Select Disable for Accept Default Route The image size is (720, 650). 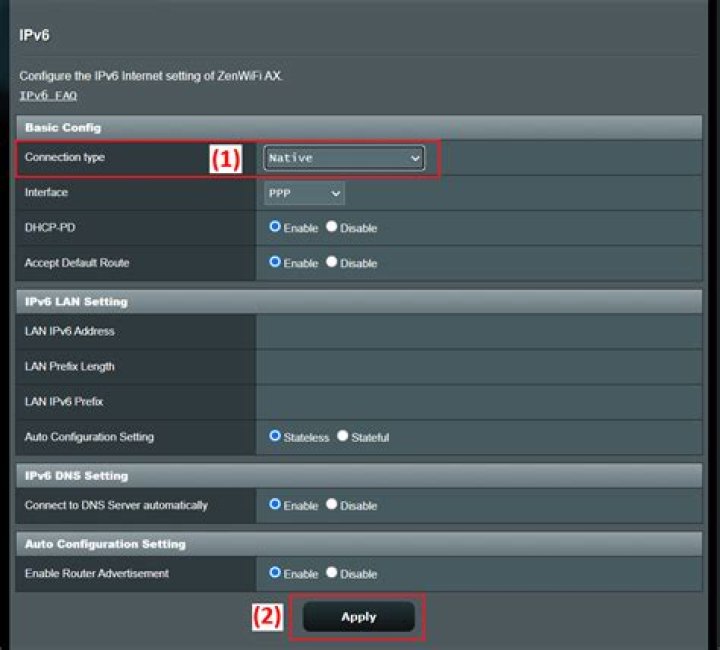(332, 262)
